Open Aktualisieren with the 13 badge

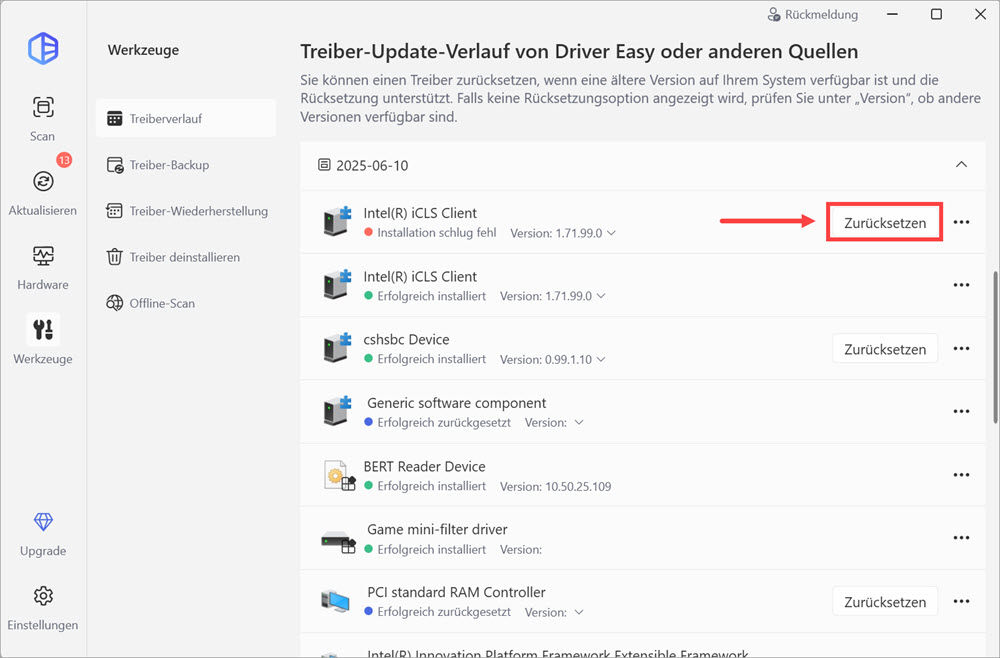43,181
